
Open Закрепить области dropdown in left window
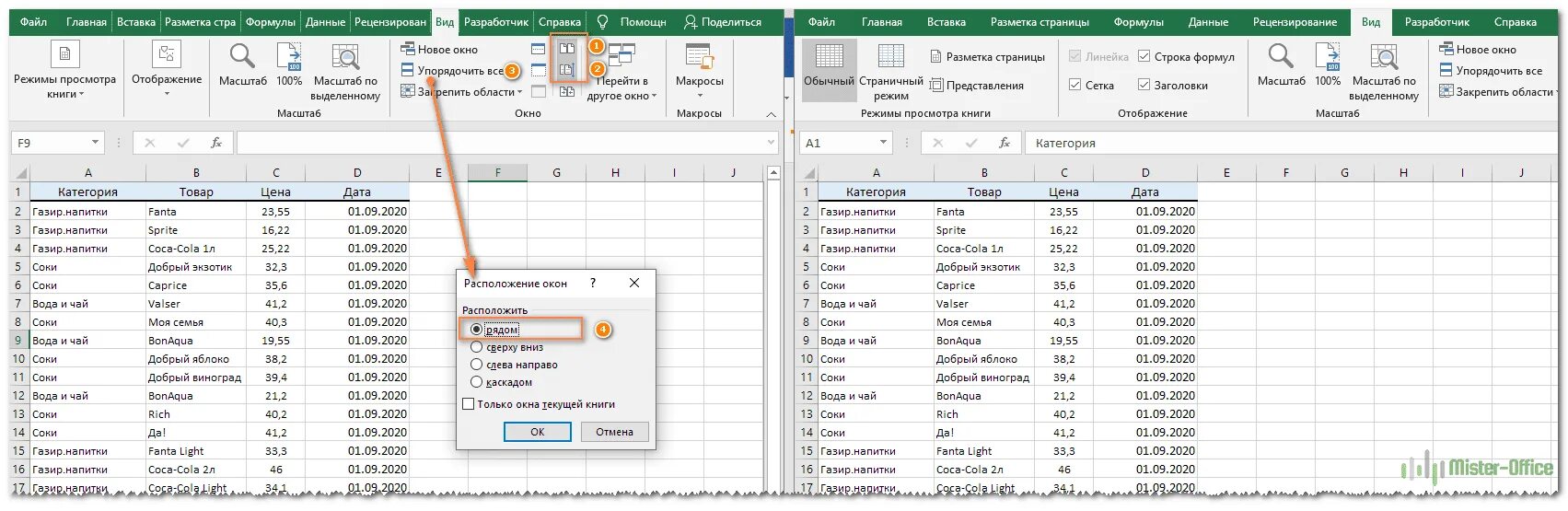(461, 91)
